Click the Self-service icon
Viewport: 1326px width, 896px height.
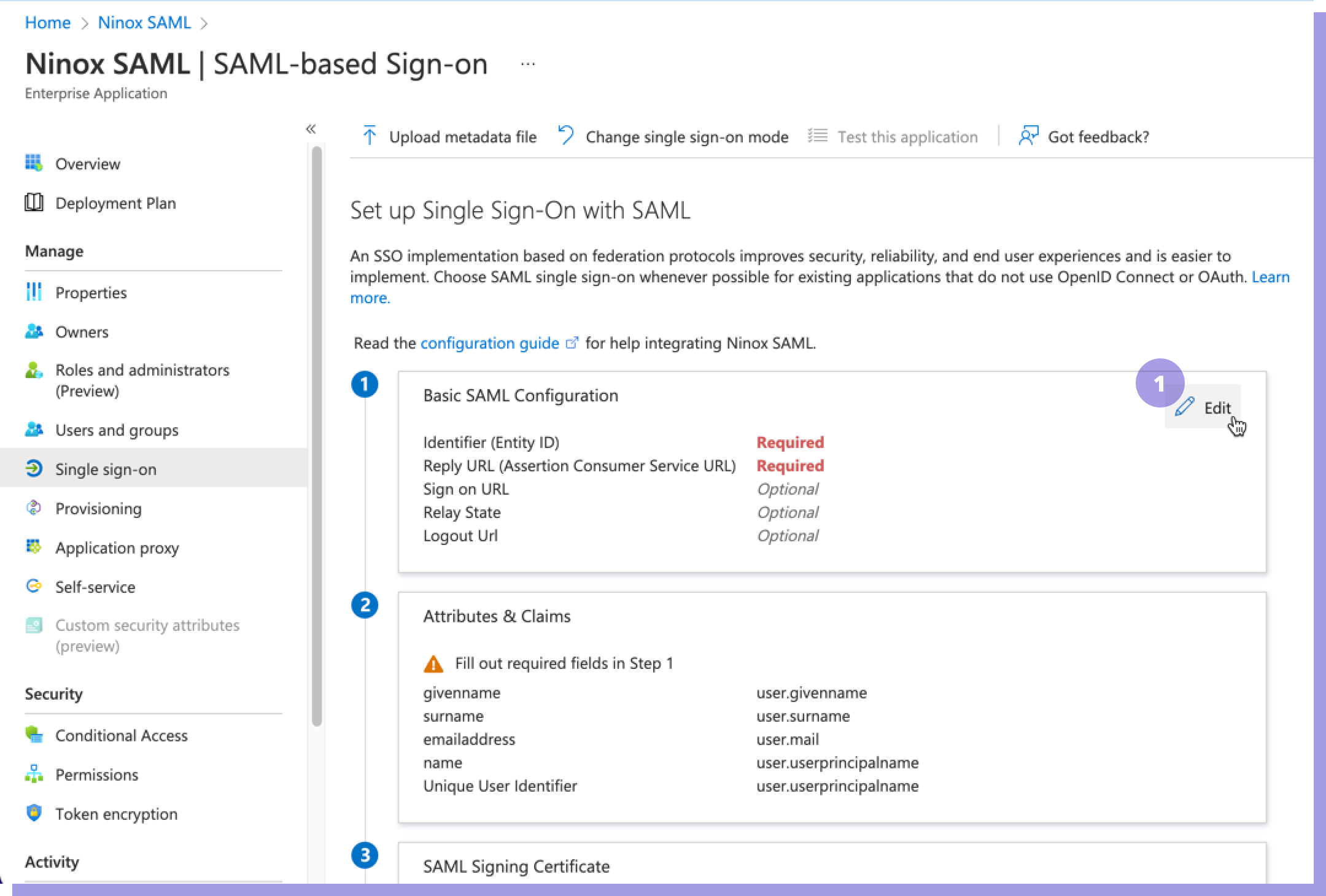pyautogui.click(x=34, y=586)
